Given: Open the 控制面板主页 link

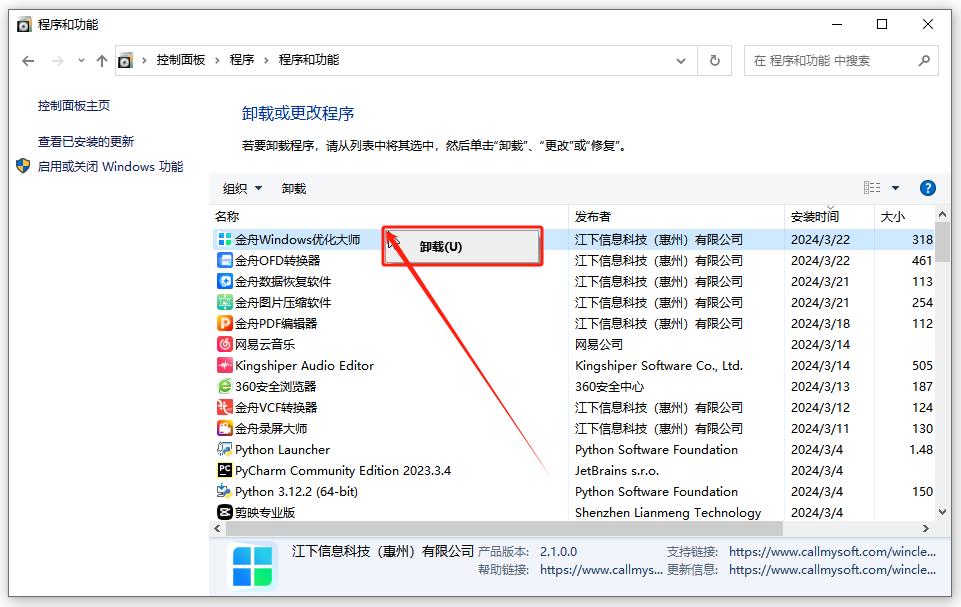Looking at the screenshot, I should click(x=74, y=106).
